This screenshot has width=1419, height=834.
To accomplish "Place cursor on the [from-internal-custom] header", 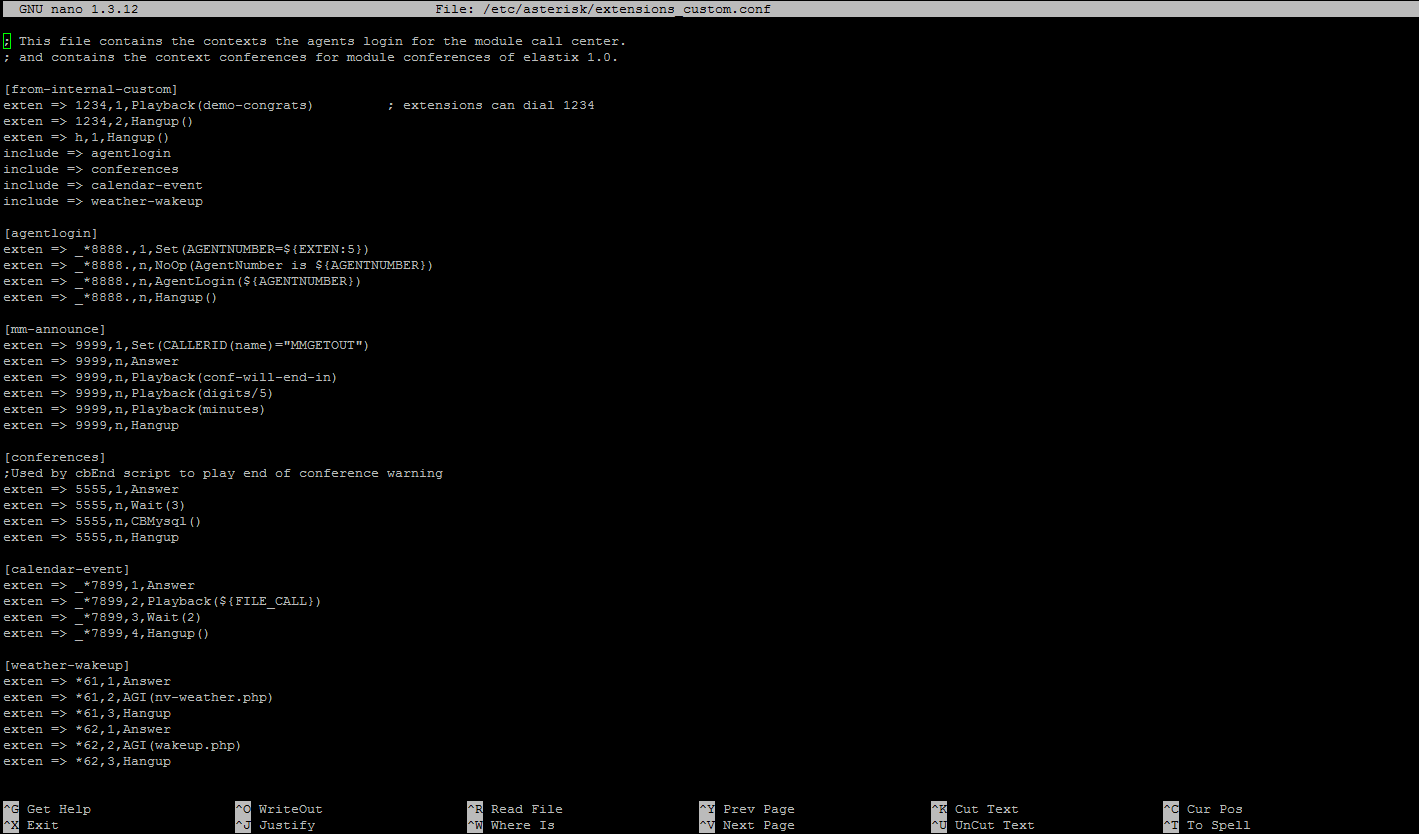I will click(90, 89).
